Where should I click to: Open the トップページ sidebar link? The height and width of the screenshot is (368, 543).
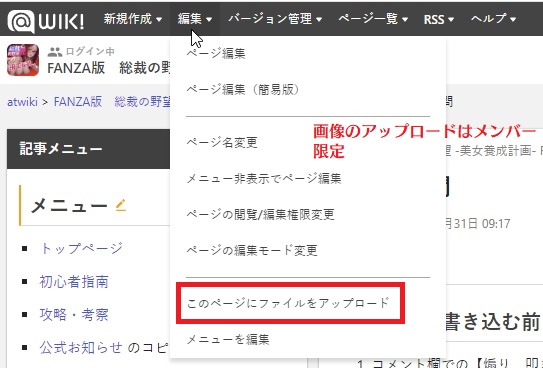pos(81,248)
